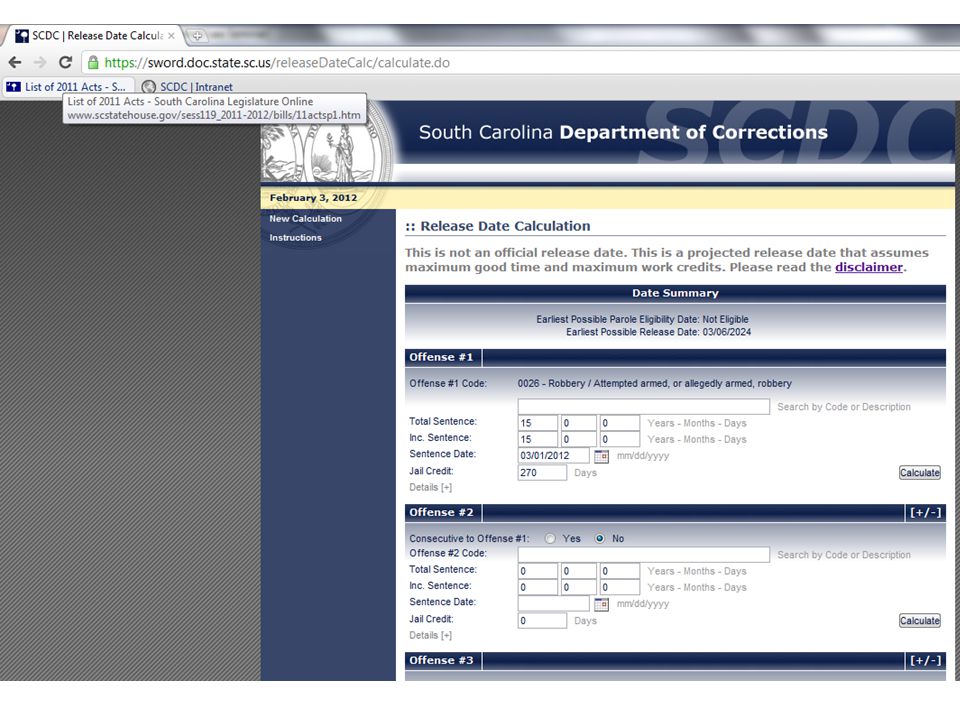Open Instructions in sidebar
Viewport: 960px width, 720px height.
tap(295, 238)
